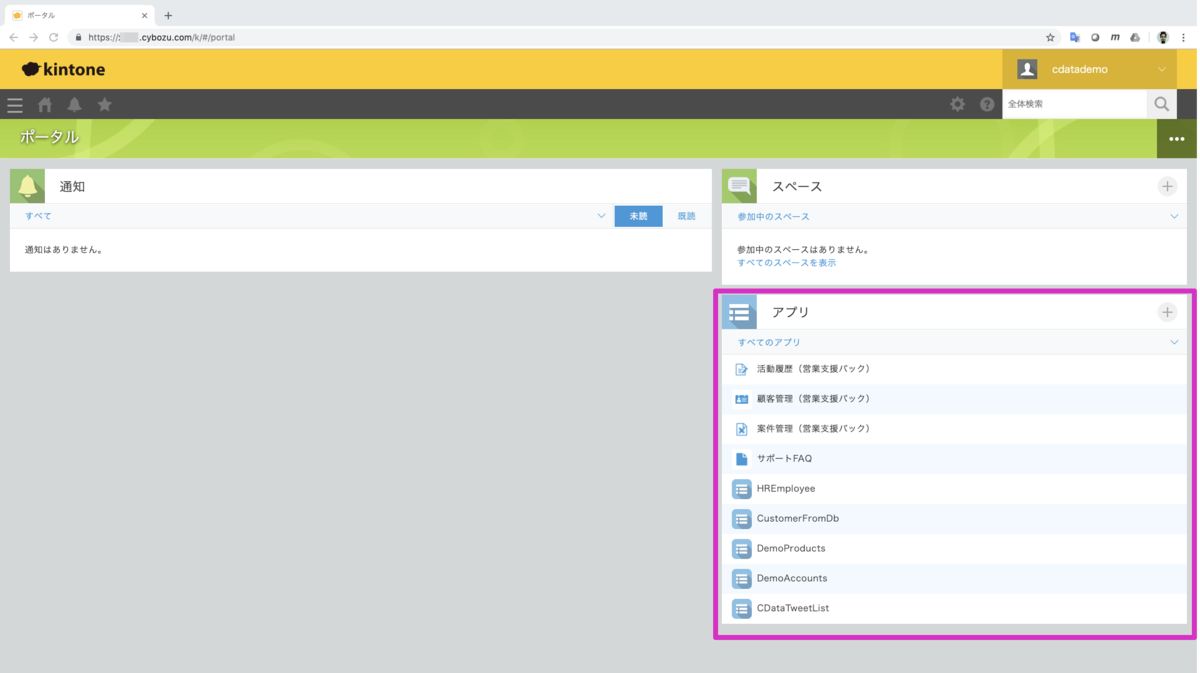
Task: Expand the 参加中のスペース dropdown
Action: tap(1174, 216)
